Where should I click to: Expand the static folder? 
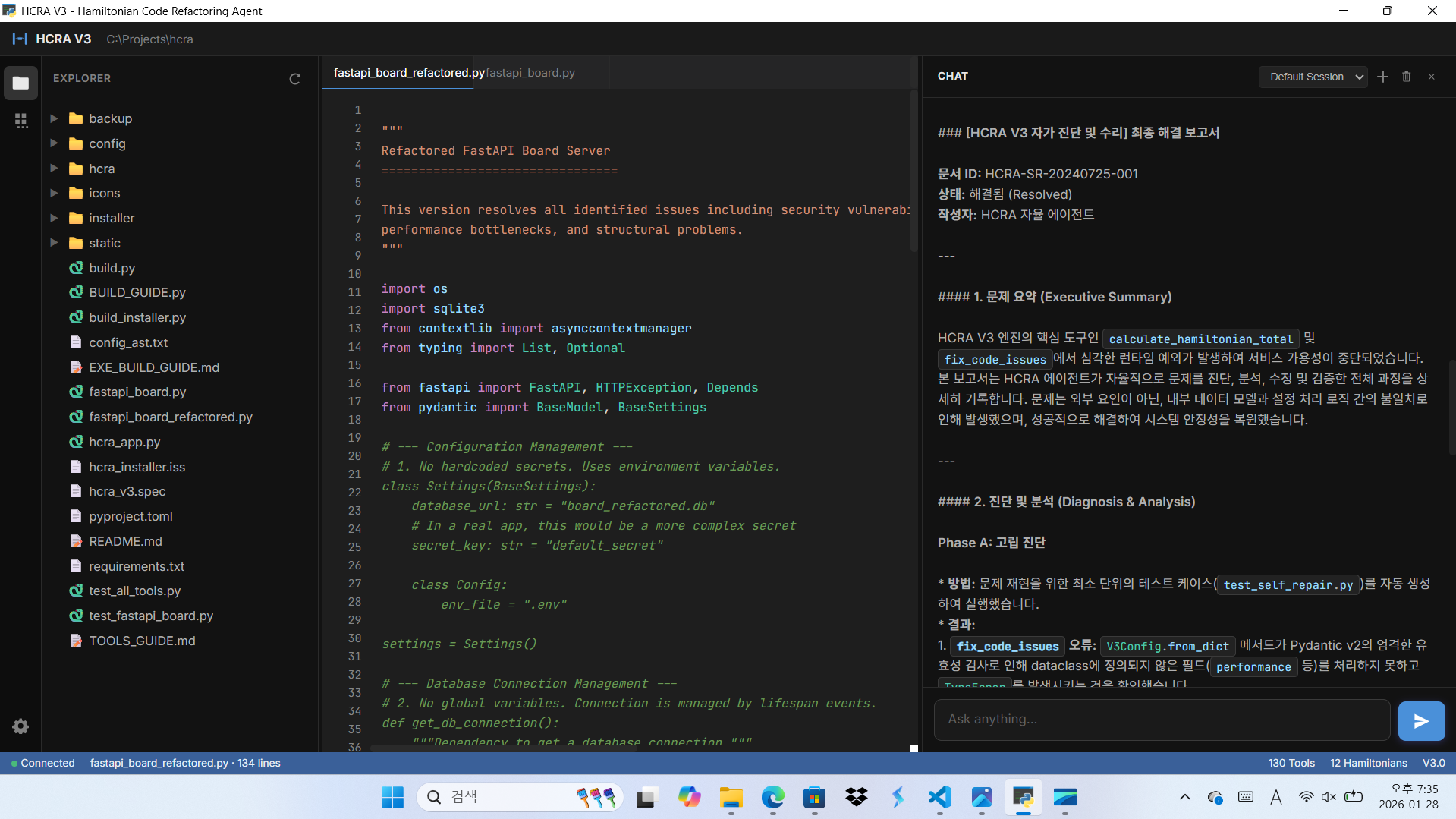pyautogui.click(x=54, y=243)
